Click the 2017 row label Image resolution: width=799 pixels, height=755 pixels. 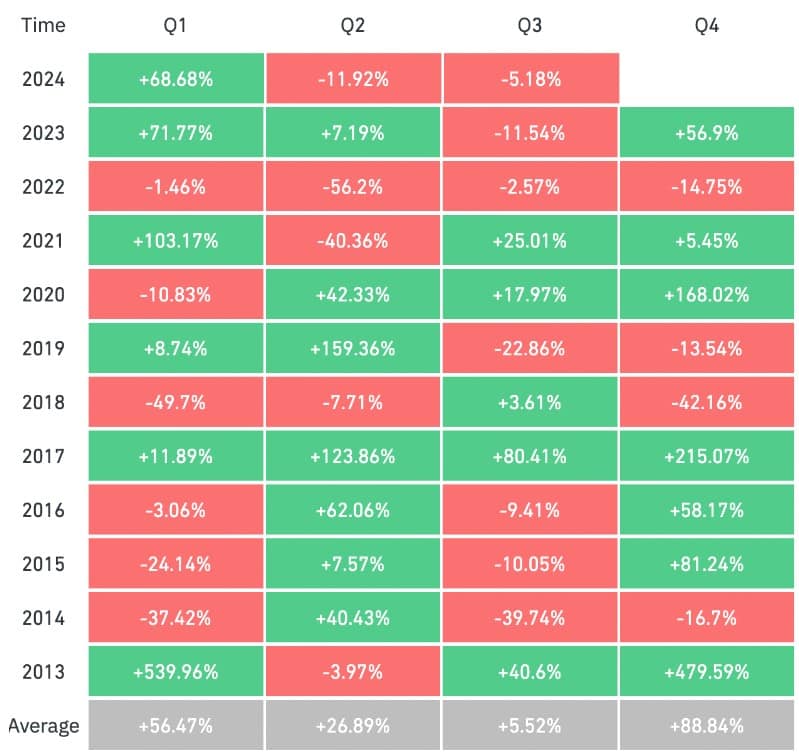[43, 456]
